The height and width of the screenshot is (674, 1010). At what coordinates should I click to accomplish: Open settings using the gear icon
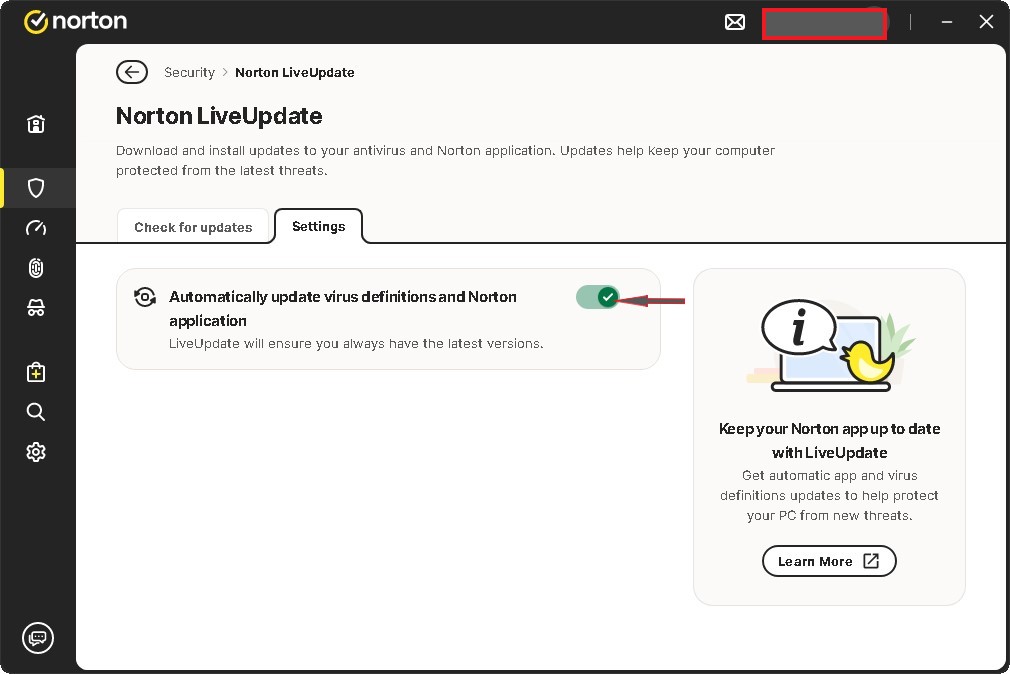tap(36, 451)
